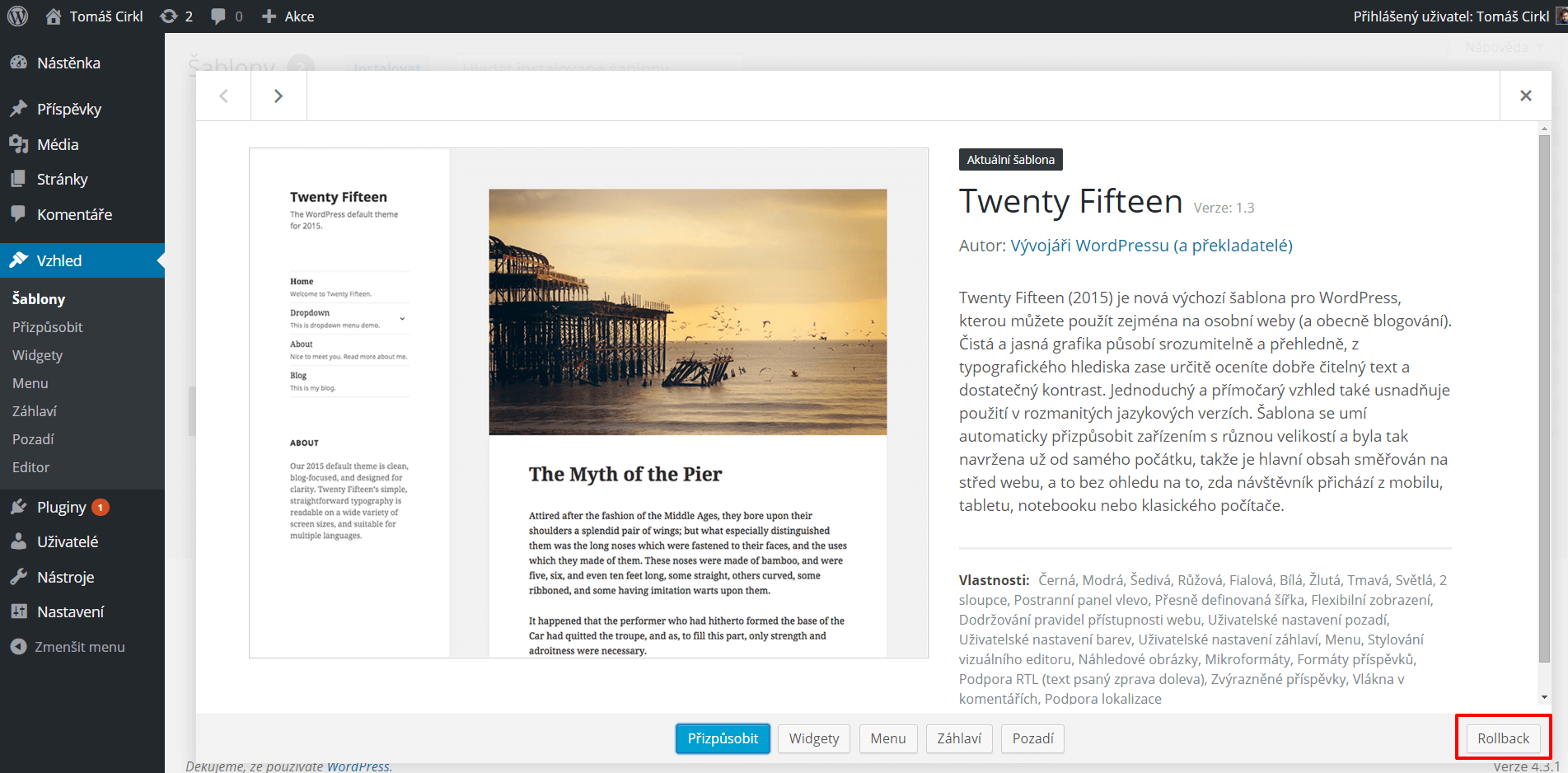Click the Pluginy update badge 1
This screenshot has height=773, width=1568.
coord(101,508)
